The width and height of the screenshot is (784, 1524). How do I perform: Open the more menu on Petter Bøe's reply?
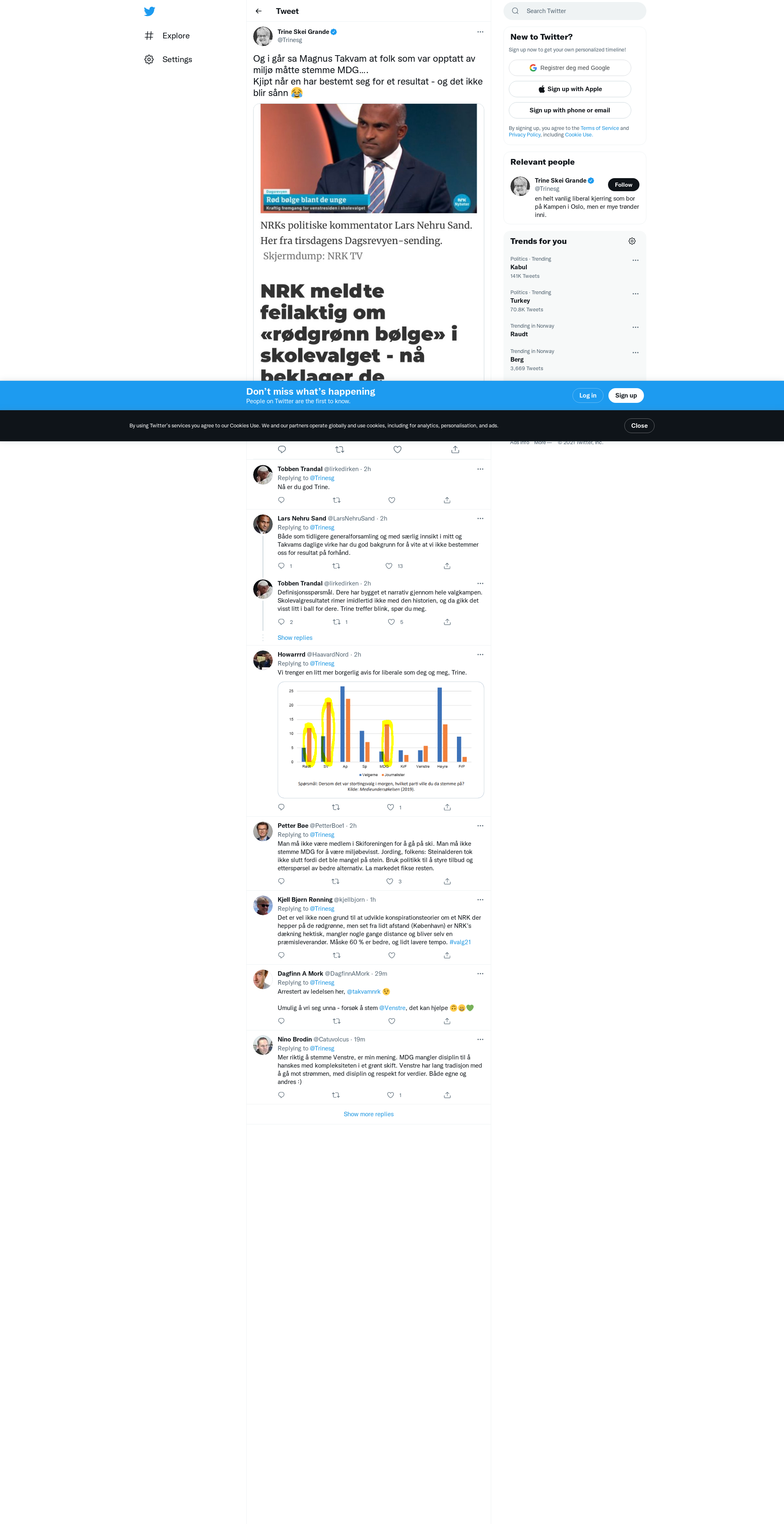click(480, 825)
